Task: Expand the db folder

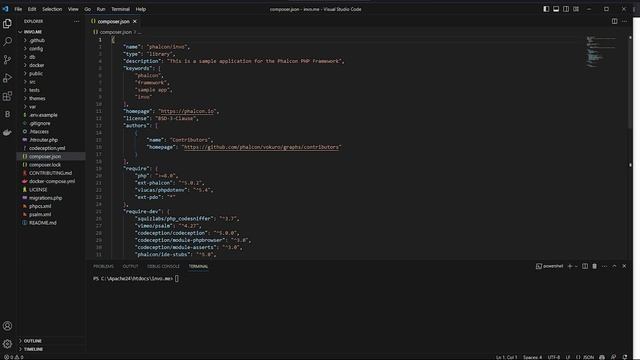Action: coord(32,57)
